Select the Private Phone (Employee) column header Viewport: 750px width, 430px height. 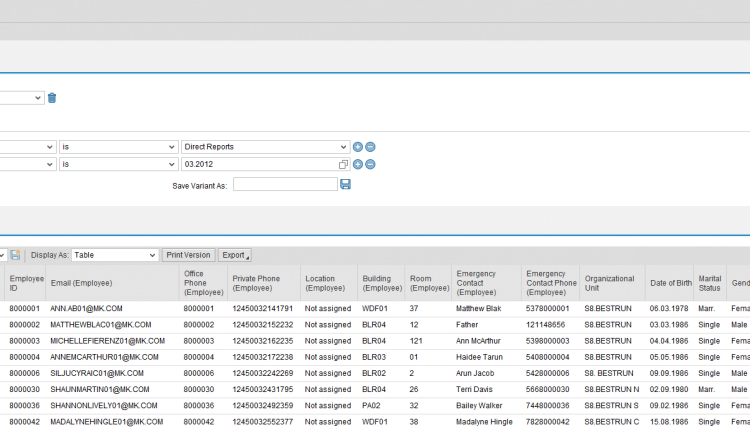click(264, 283)
